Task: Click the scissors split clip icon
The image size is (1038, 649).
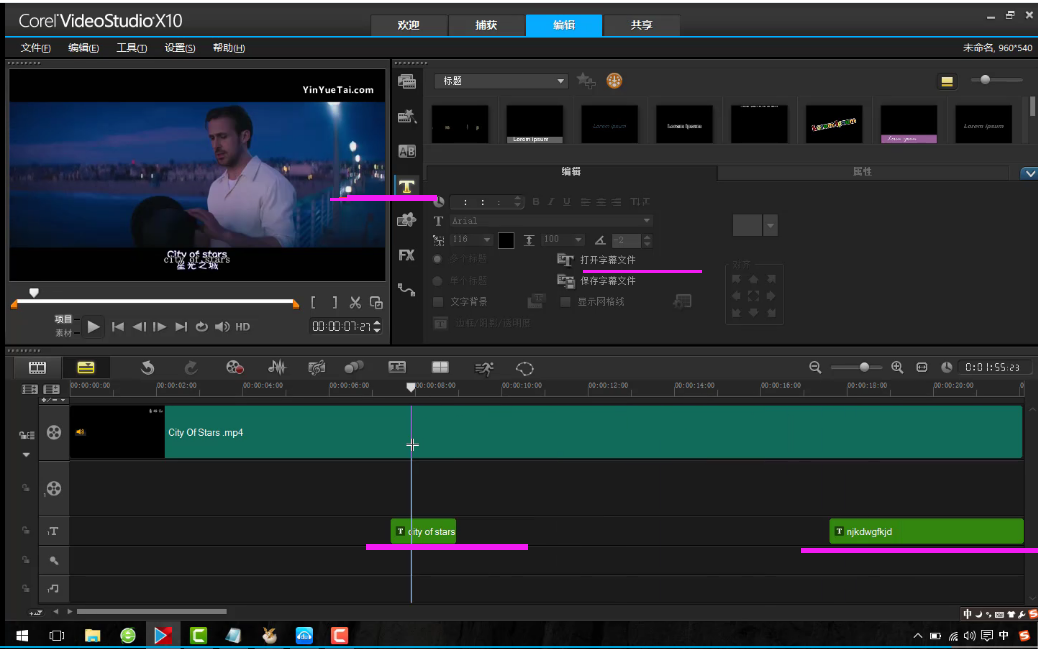Action: pyautogui.click(x=355, y=302)
